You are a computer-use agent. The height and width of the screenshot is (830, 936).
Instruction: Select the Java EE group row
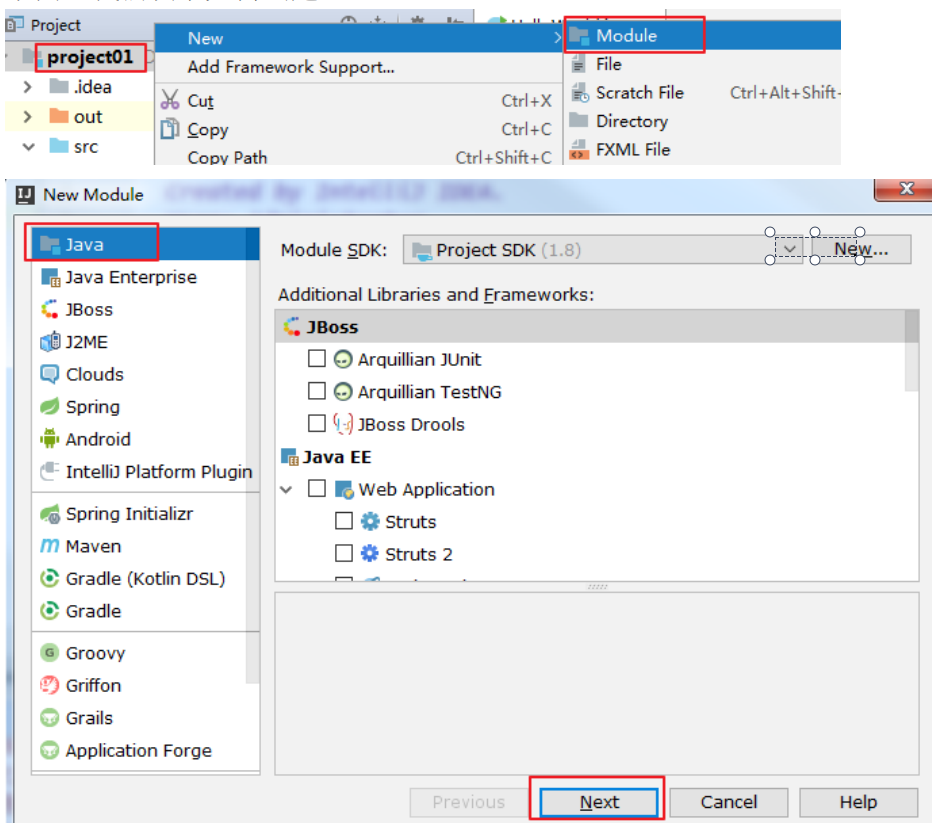[590, 457]
